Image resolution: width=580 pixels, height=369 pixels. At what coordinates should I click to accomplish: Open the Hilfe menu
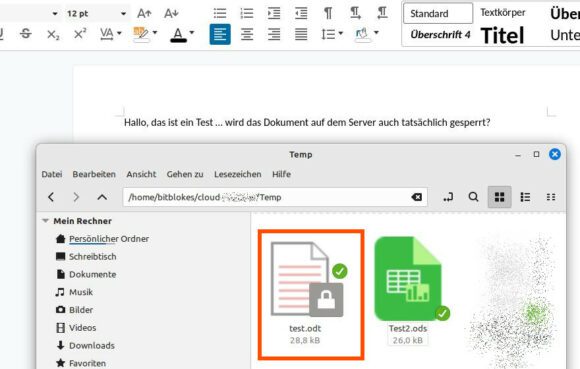[281, 174]
